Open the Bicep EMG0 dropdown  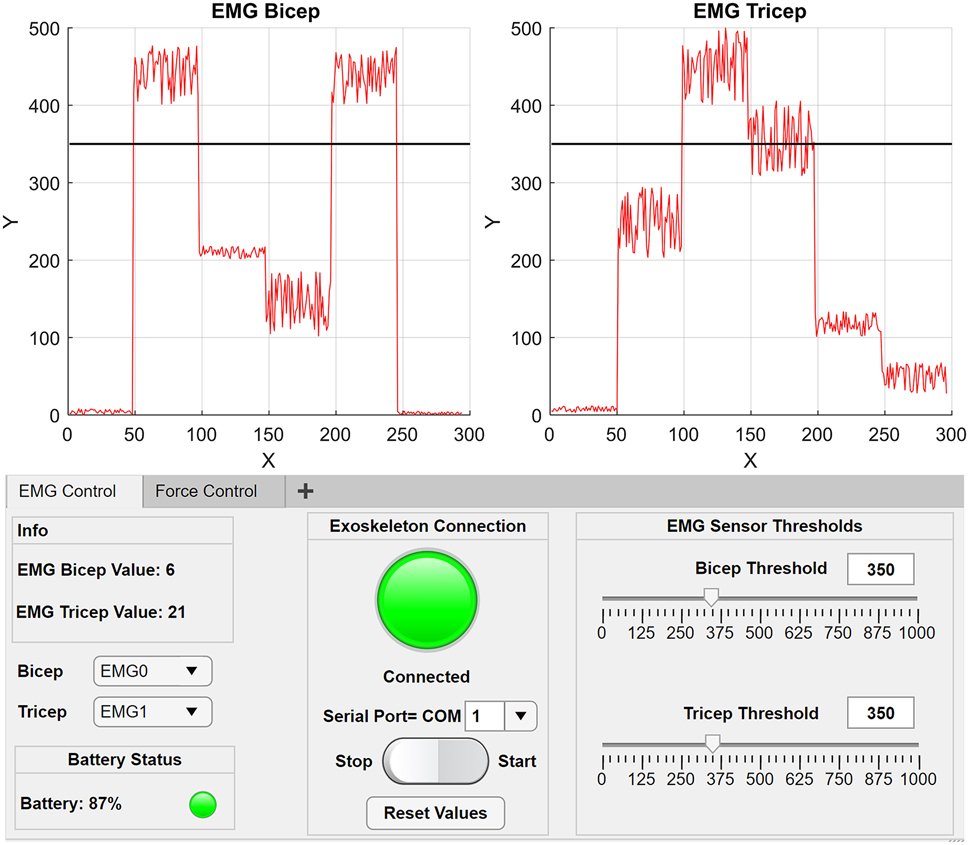pos(152,671)
